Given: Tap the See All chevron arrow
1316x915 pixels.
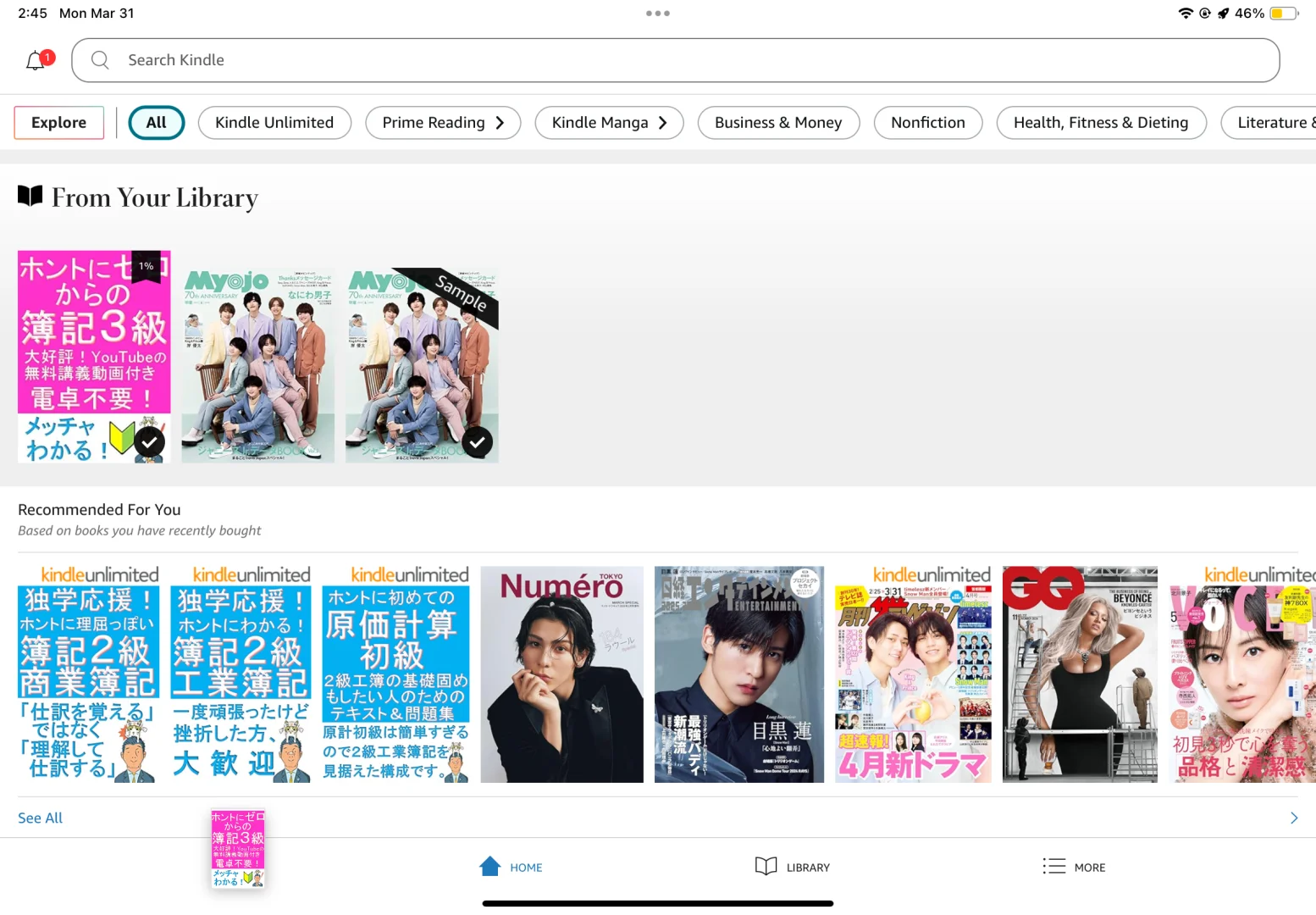Looking at the screenshot, I should tap(1293, 818).
